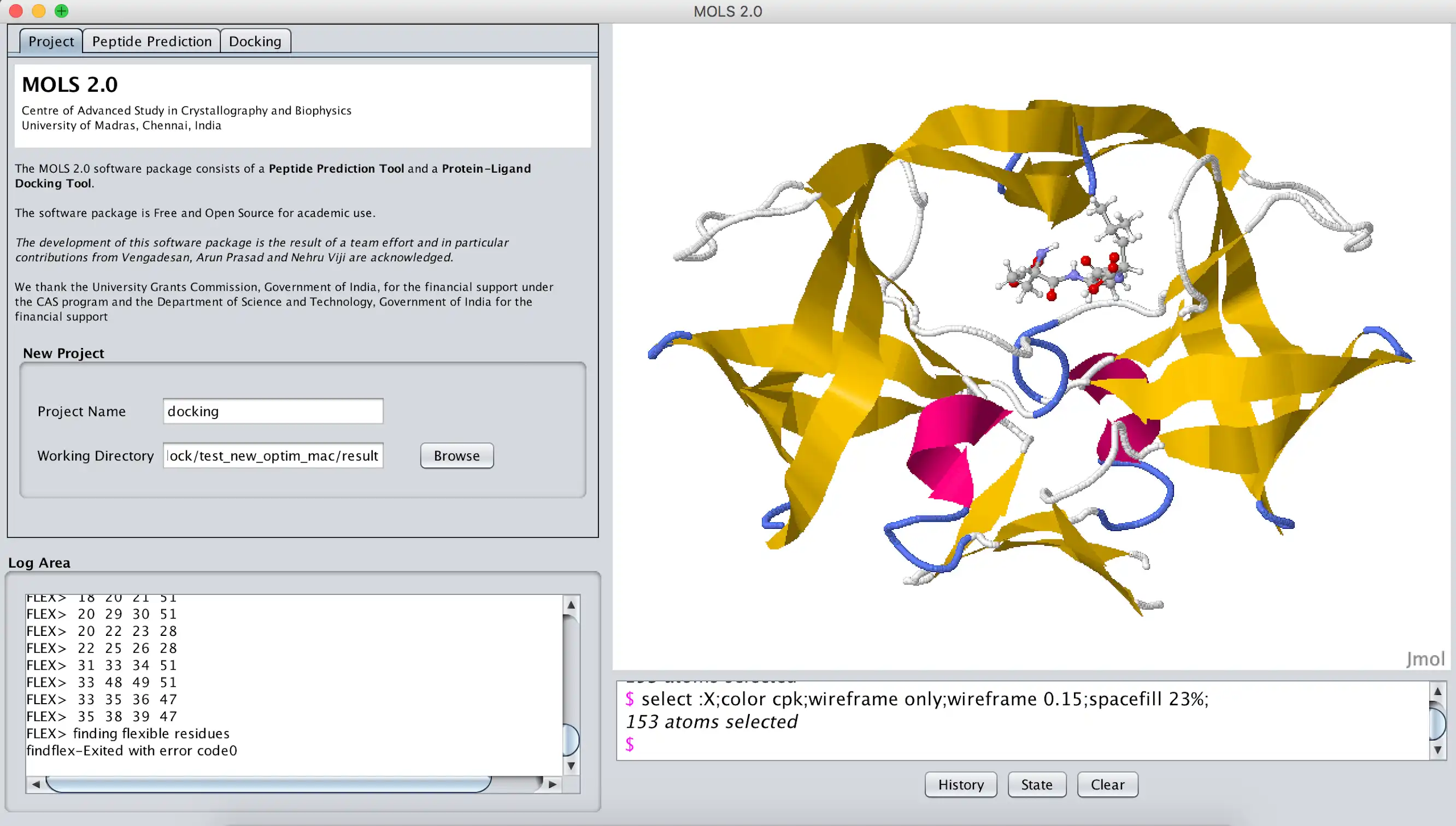Click the 'New Project' section label
This screenshot has width=1456, height=826.
pyautogui.click(x=63, y=353)
